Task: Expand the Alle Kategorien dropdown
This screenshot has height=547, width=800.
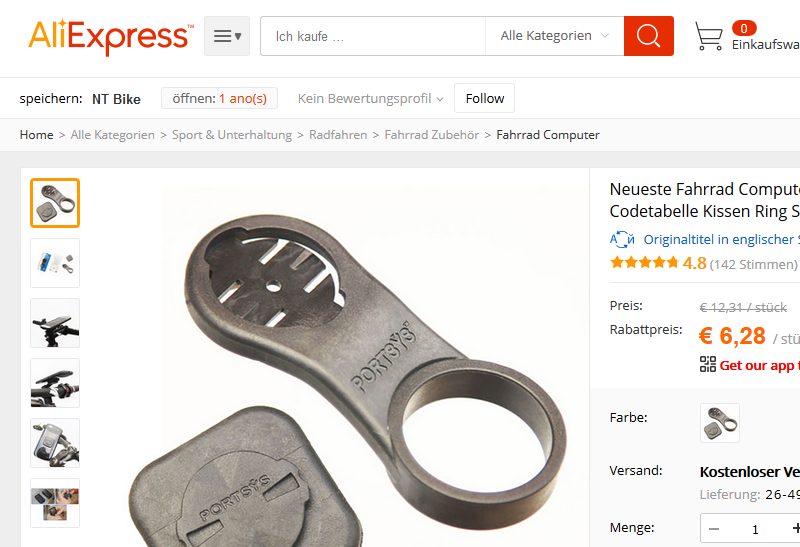Action: coord(555,36)
